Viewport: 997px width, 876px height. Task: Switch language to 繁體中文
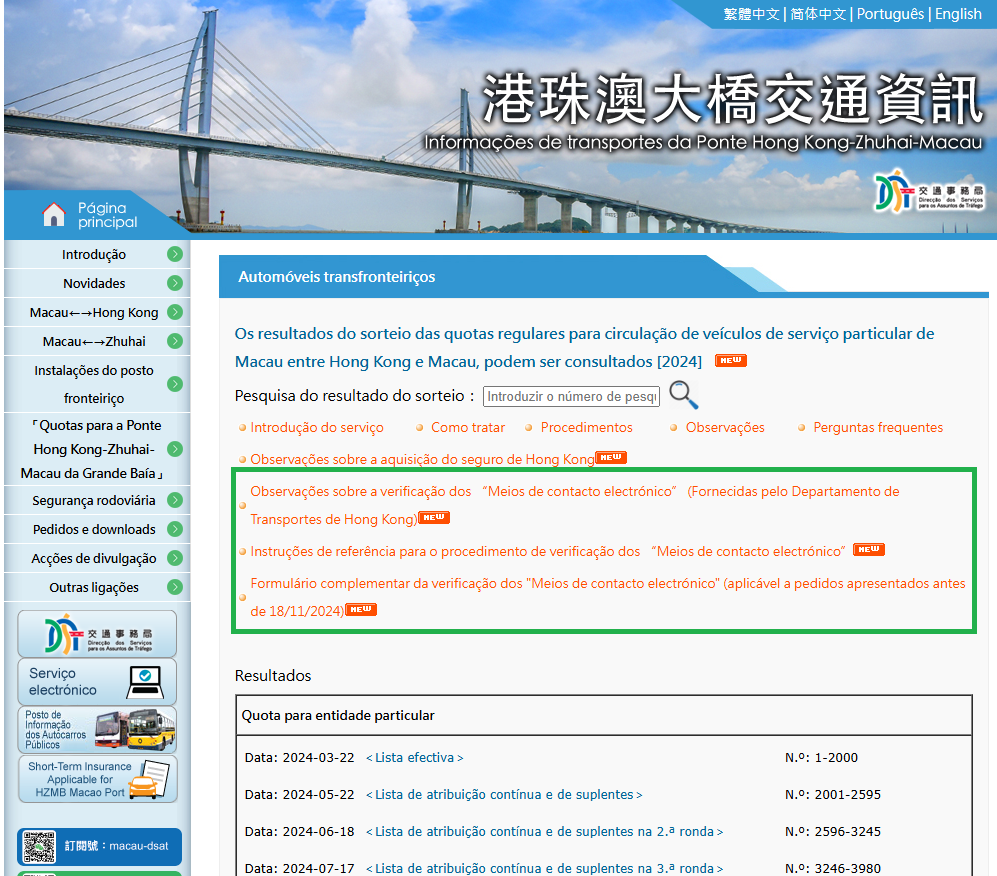[751, 14]
